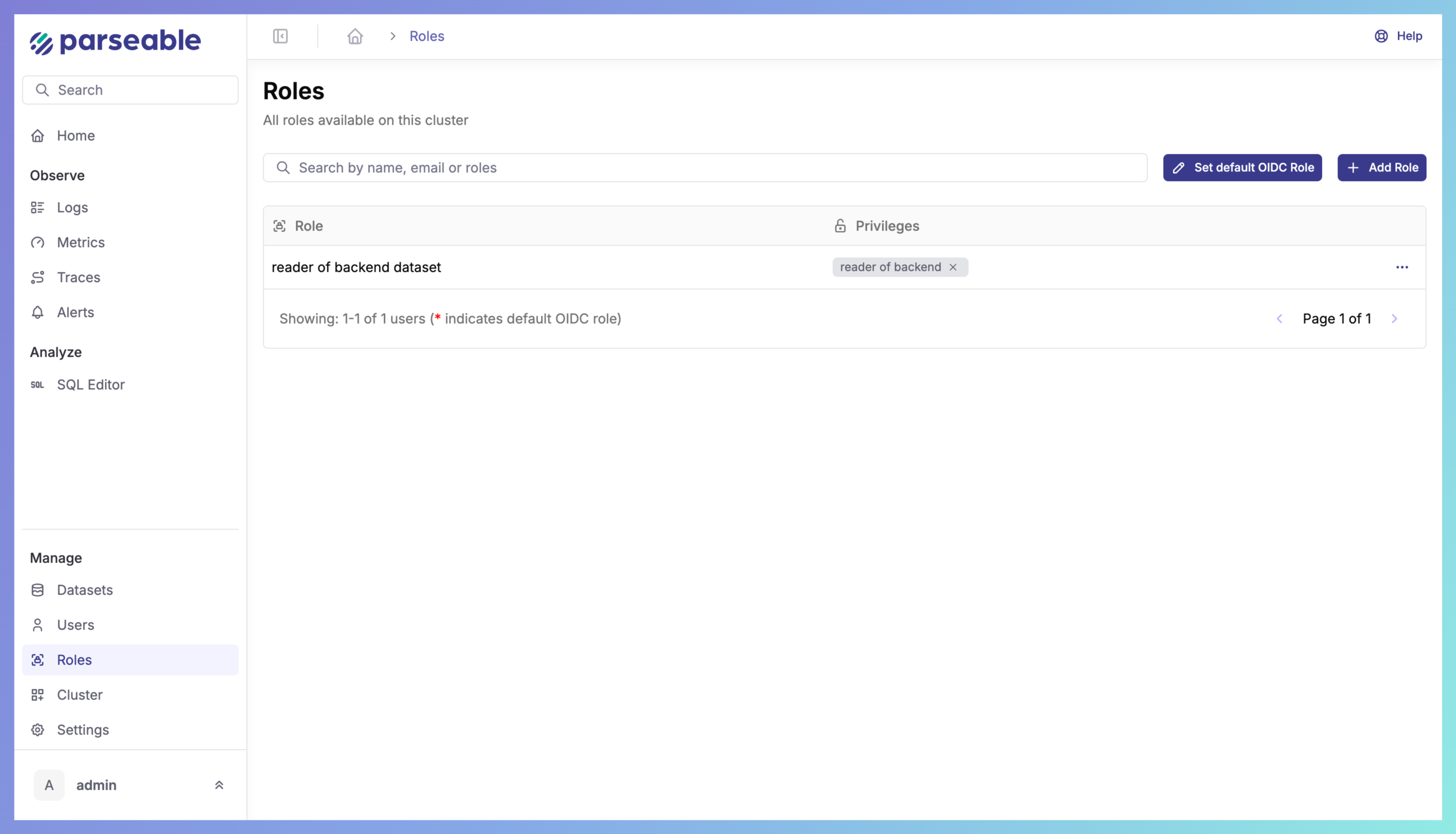Viewport: 1456px width, 834px height.
Task: Open the SQL Editor
Action: [90, 385]
